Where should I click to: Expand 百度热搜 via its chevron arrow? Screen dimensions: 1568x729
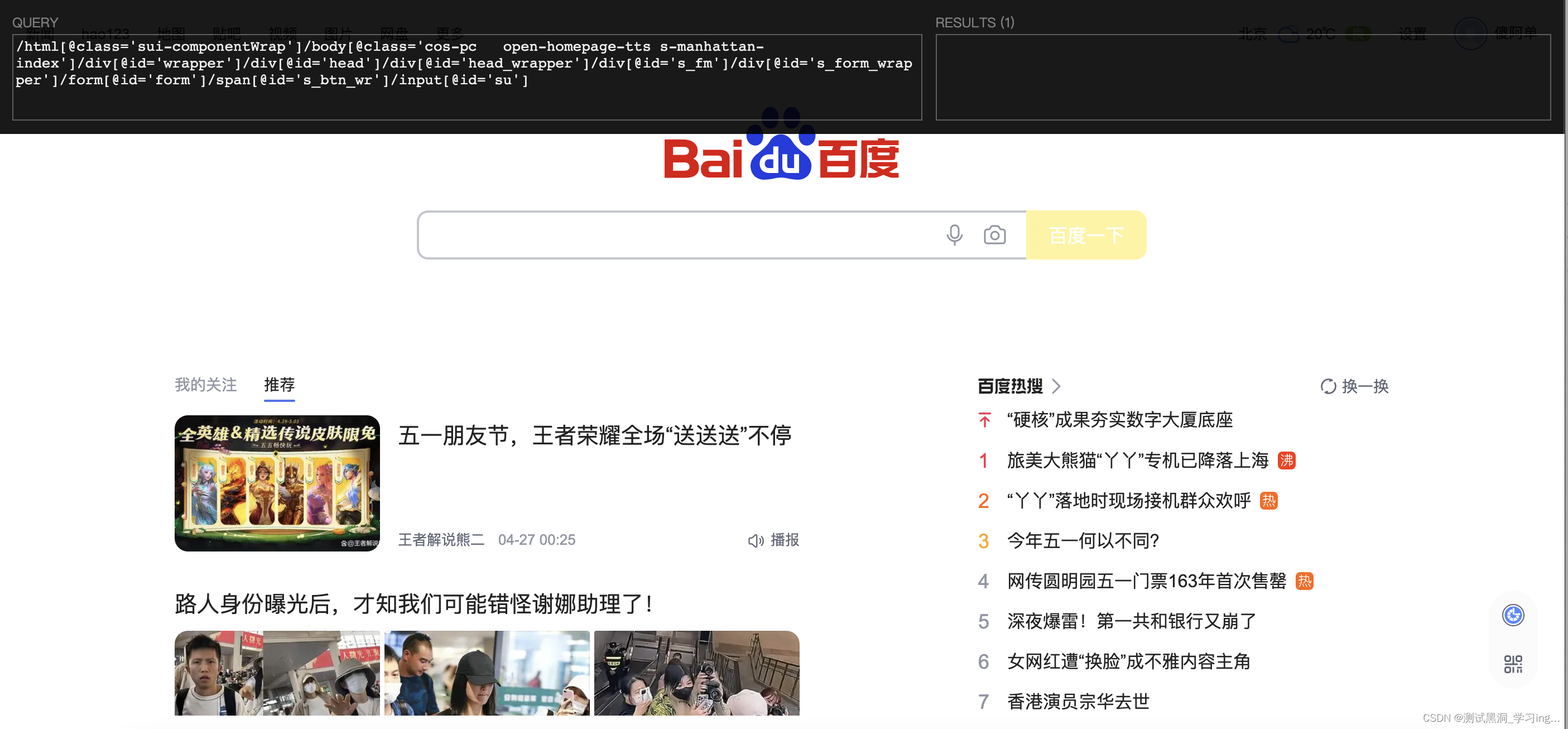click(x=1057, y=386)
